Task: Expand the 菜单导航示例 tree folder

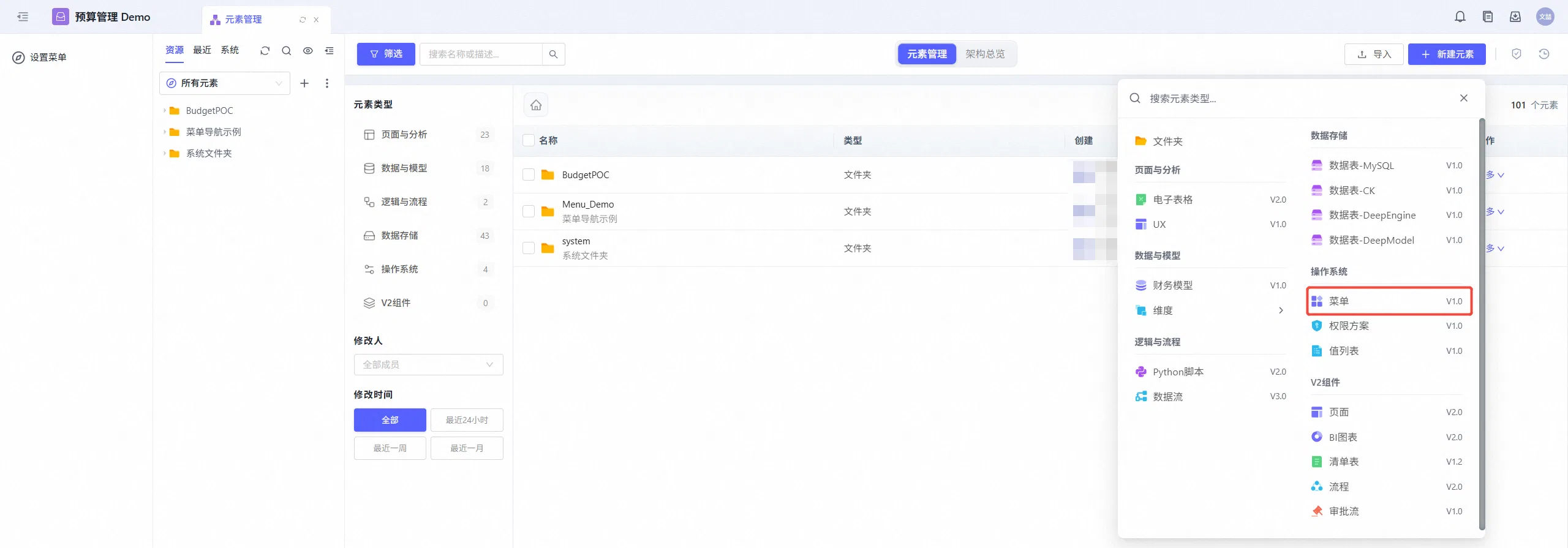Action: [164, 132]
